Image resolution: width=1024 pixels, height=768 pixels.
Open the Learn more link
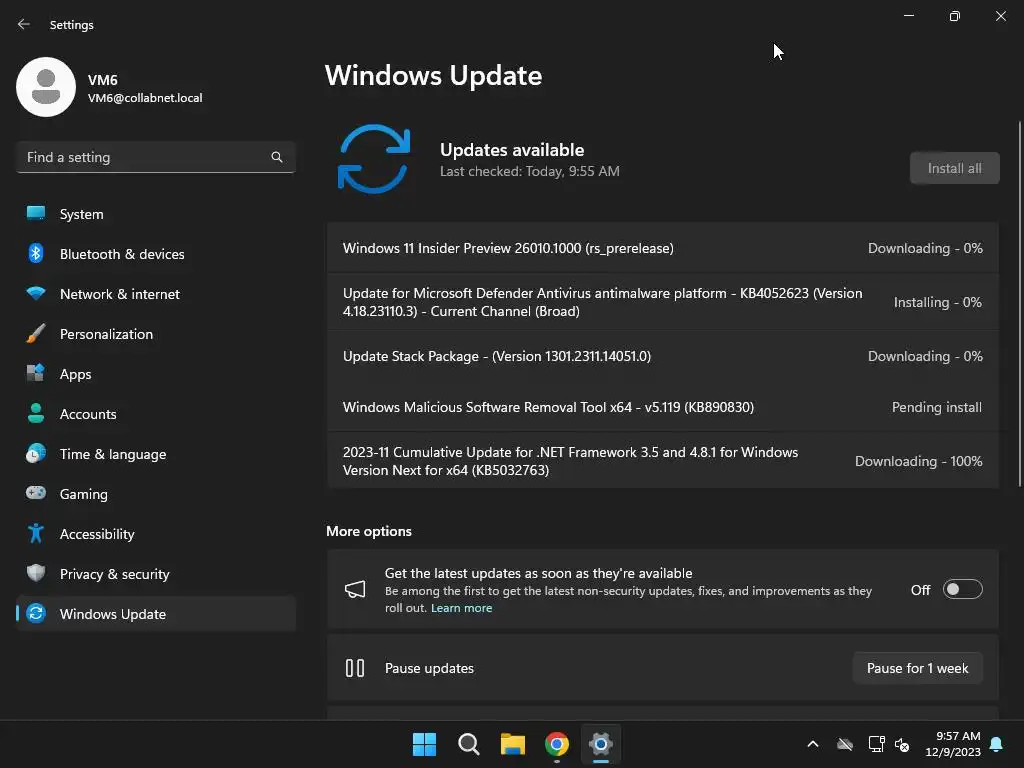click(x=462, y=608)
